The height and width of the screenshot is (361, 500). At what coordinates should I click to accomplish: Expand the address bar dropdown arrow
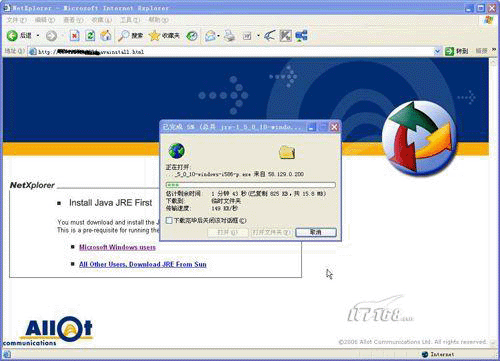pos(437,51)
